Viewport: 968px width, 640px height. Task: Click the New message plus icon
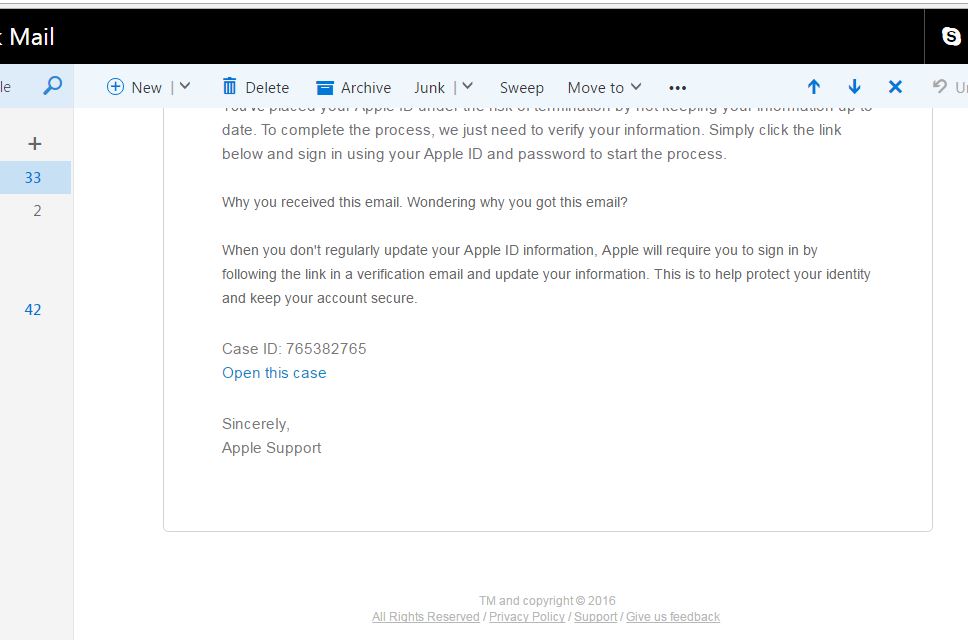click(x=115, y=86)
